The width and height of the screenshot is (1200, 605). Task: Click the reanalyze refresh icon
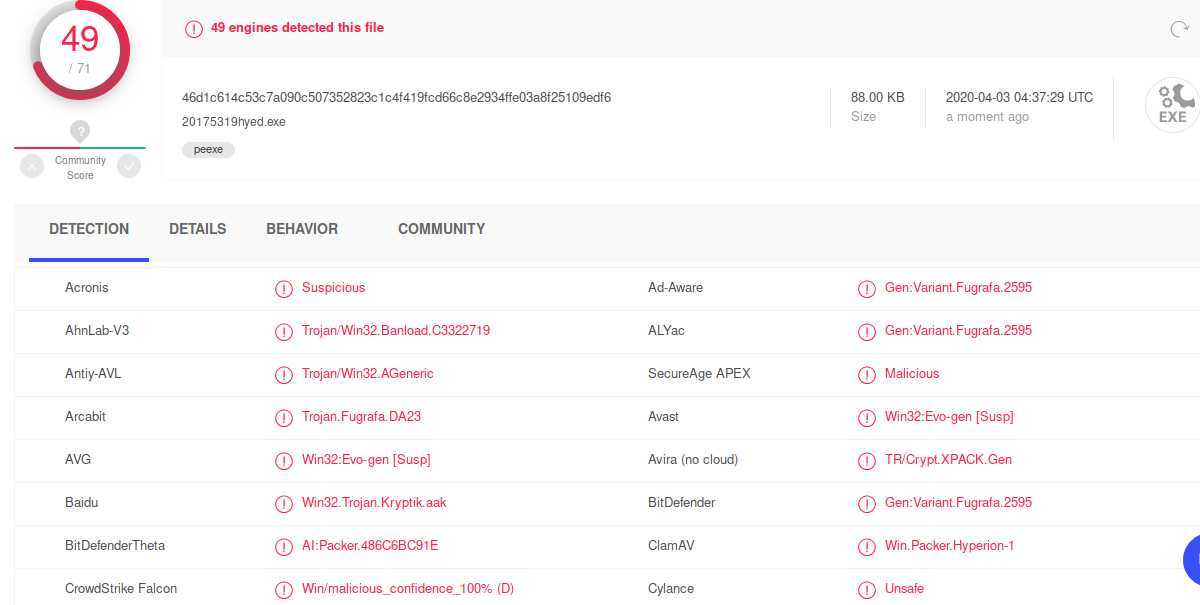click(1179, 29)
